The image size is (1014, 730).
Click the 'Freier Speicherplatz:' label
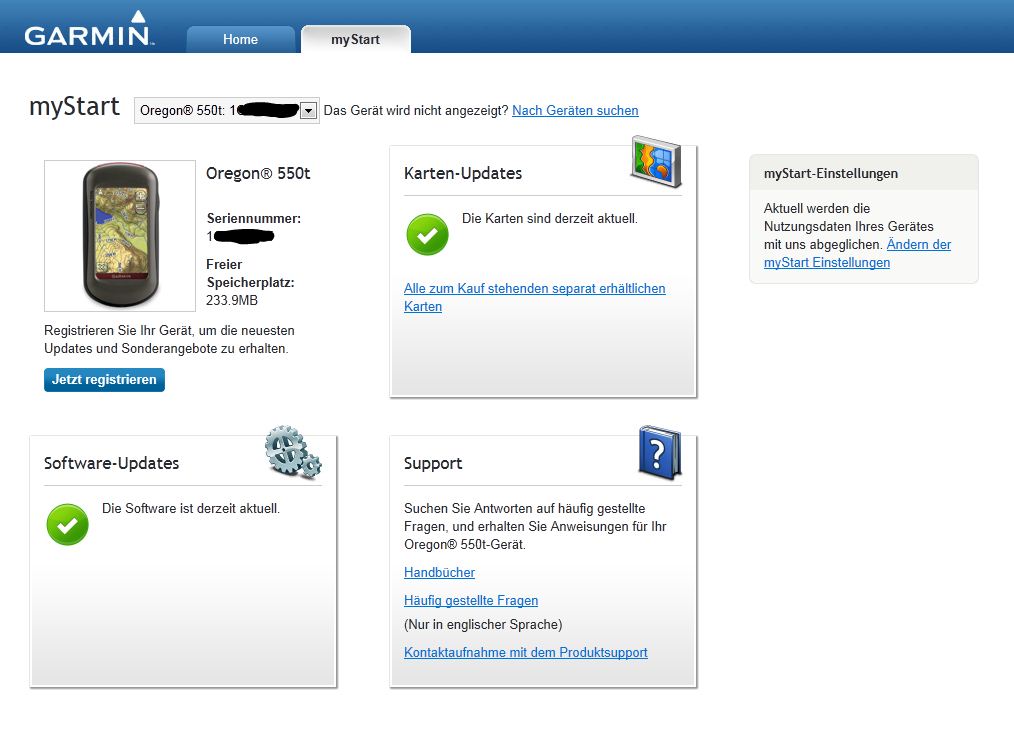point(250,274)
